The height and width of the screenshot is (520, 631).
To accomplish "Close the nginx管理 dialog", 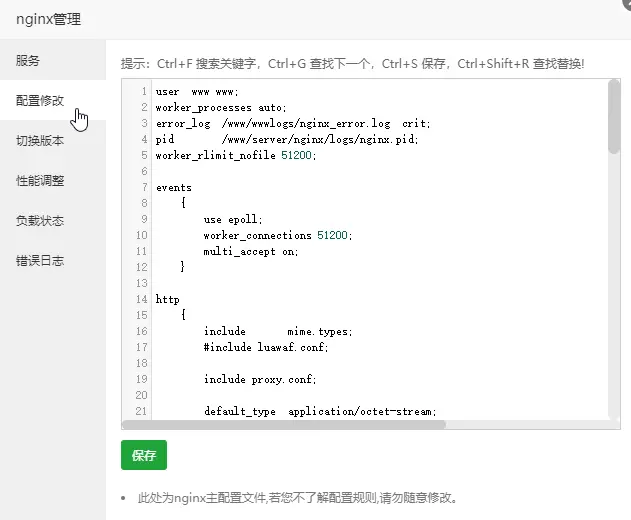I will tap(626, 2).
